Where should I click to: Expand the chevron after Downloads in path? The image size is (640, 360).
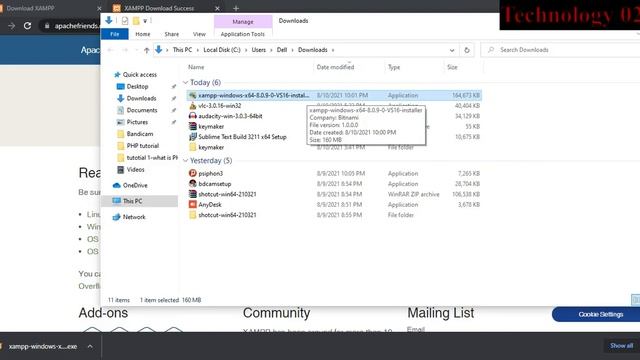(x=333, y=50)
